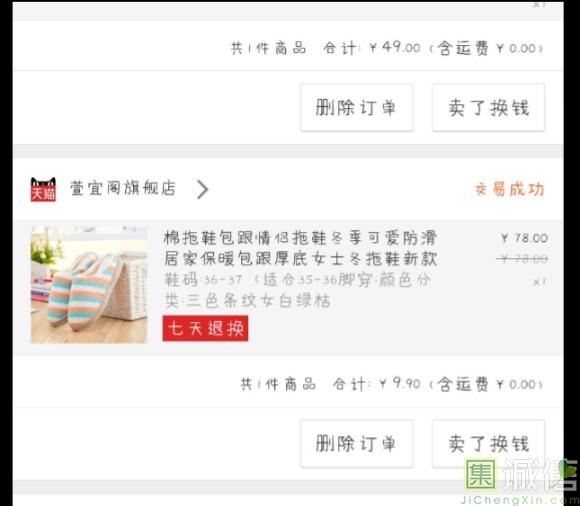This screenshot has height=506, width=580.
Task: Click the 交易成功 order status label
Action: coord(509,189)
